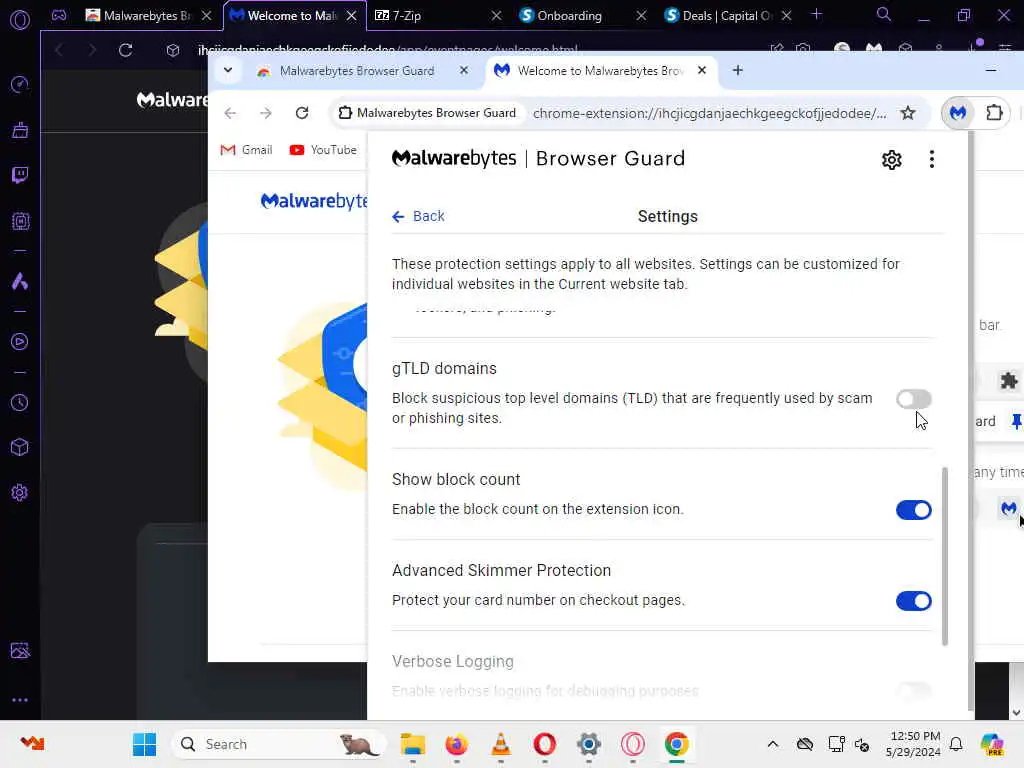Viewport: 1024px width, 768px height.
Task: Disable Show block count toggle
Action: click(913, 509)
